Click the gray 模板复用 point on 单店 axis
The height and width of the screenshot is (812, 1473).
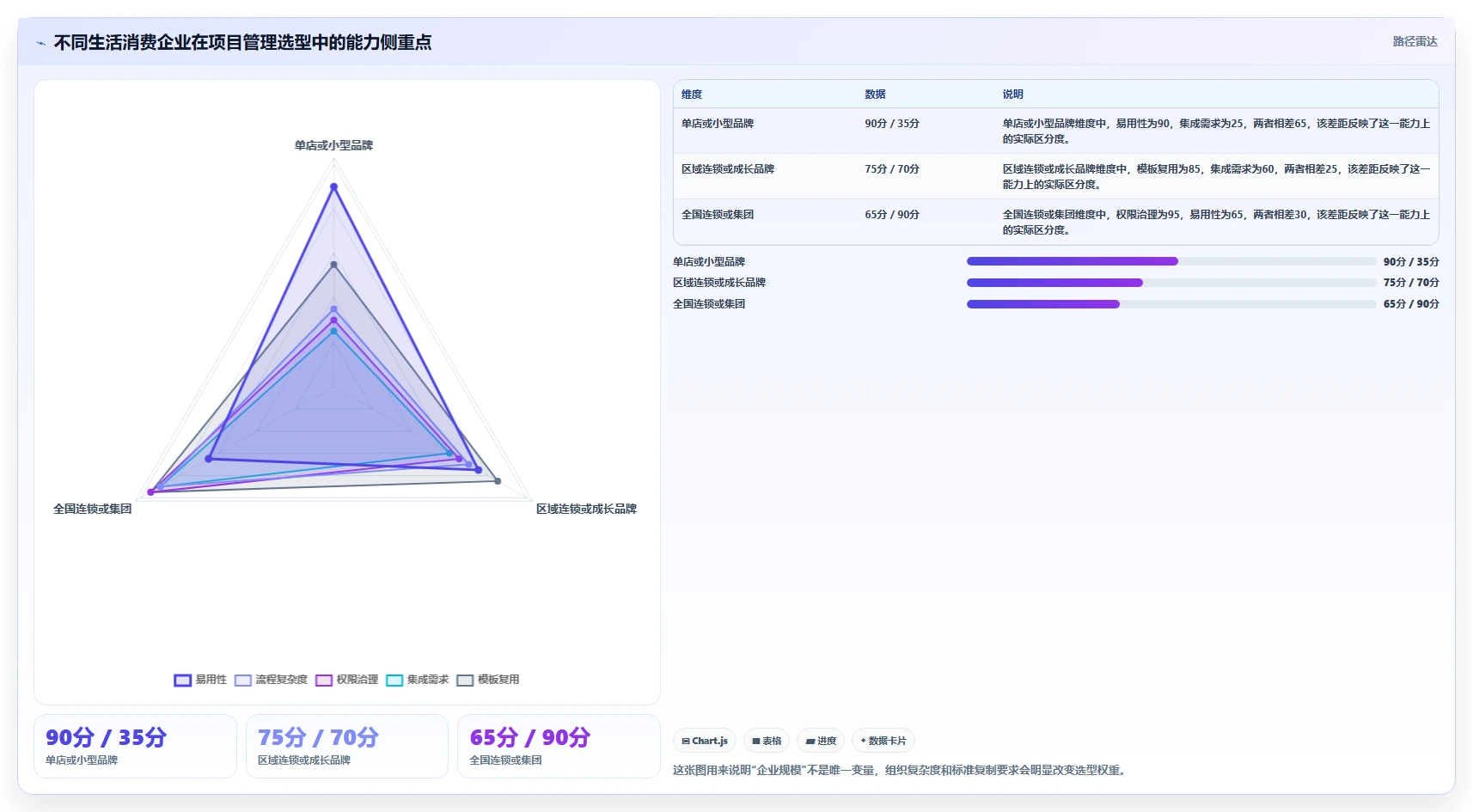[333, 264]
